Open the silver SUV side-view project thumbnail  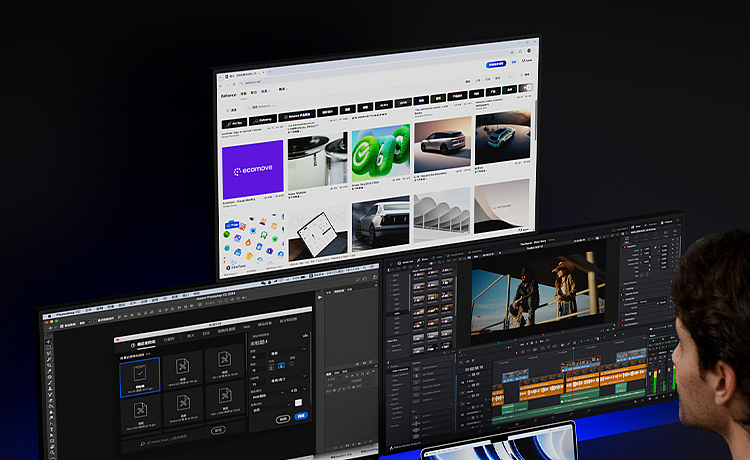click(443, 144)
